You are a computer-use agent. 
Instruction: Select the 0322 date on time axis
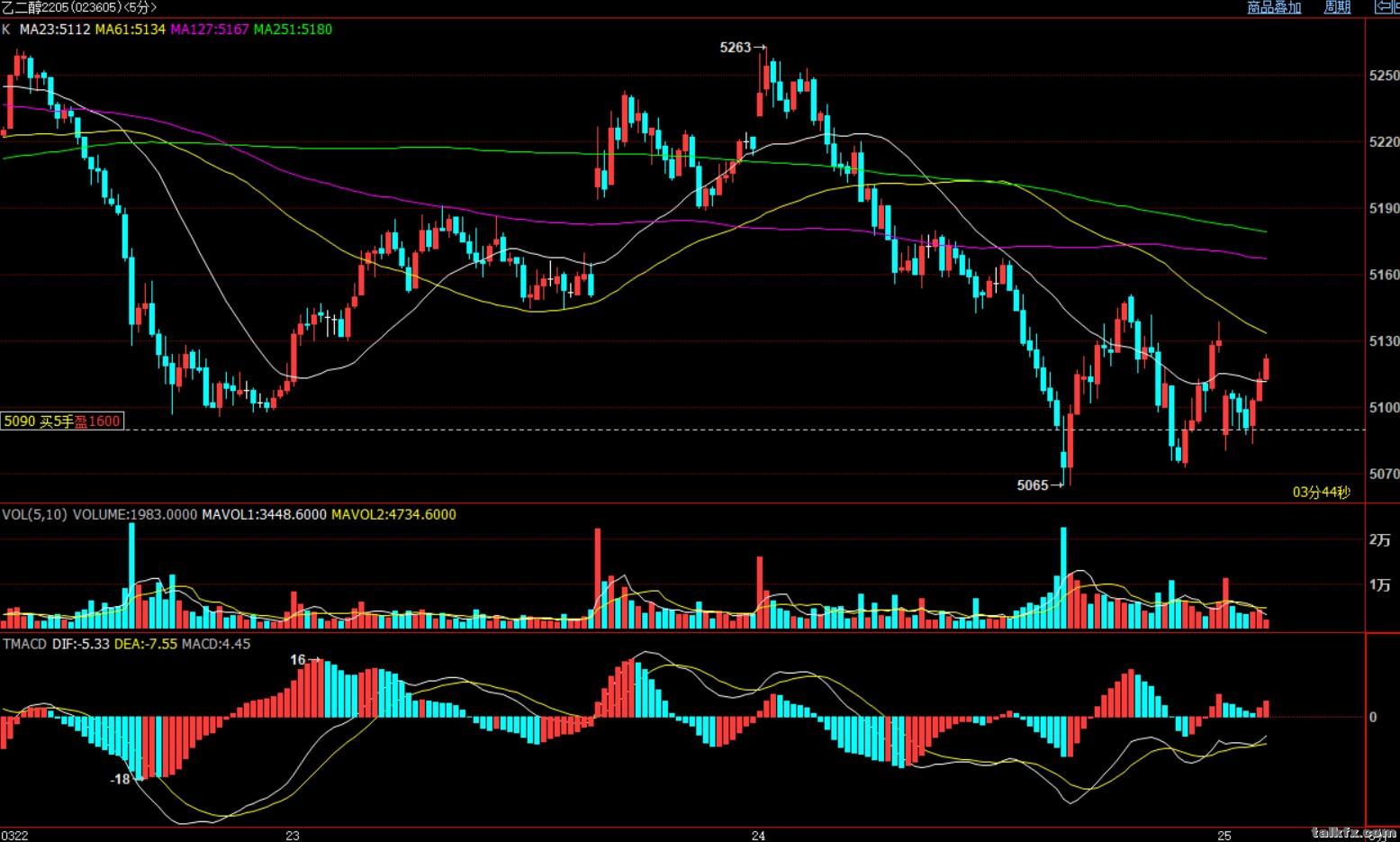[x=15, y=835]
